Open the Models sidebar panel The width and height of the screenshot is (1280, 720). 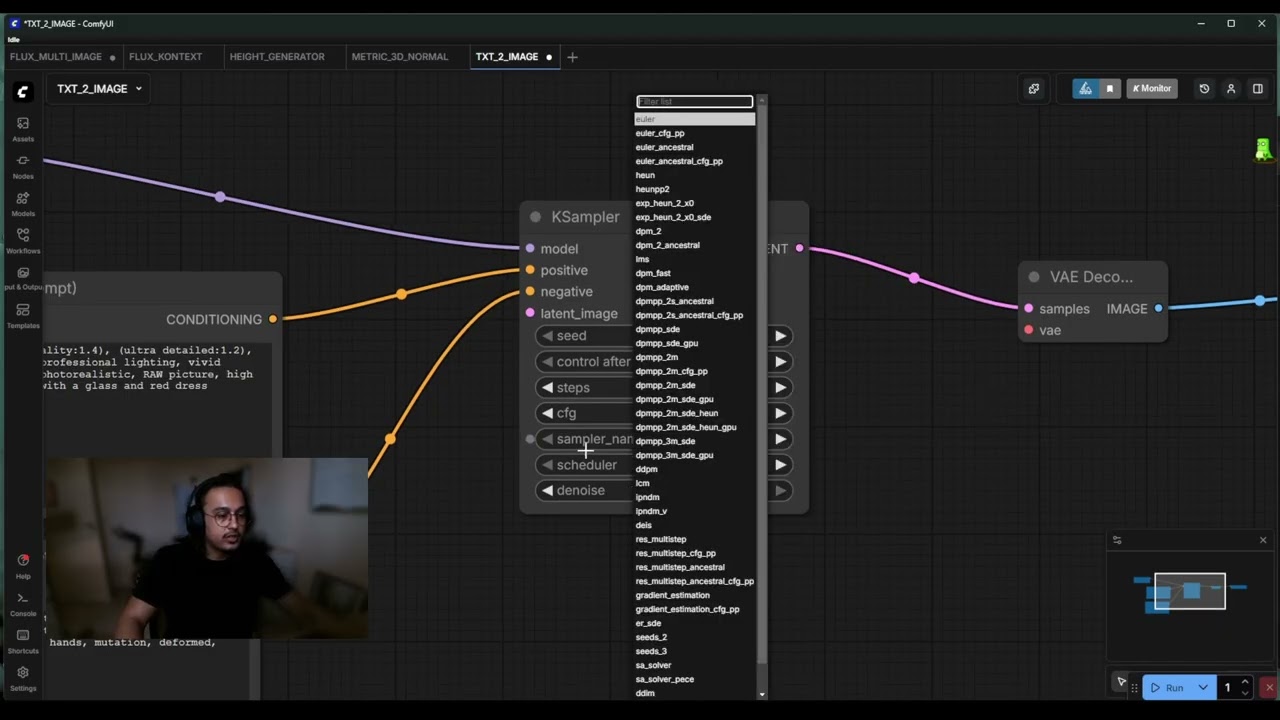point(22,204)
